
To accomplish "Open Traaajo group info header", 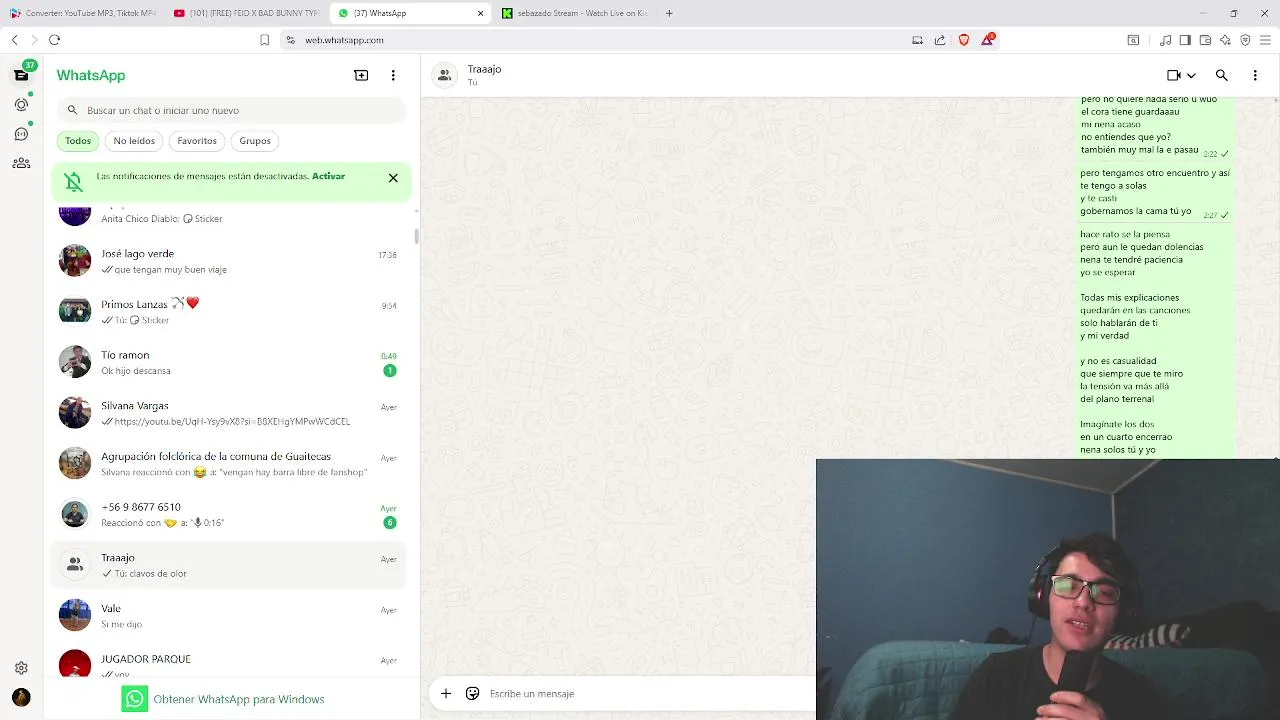I will (484, 75).
